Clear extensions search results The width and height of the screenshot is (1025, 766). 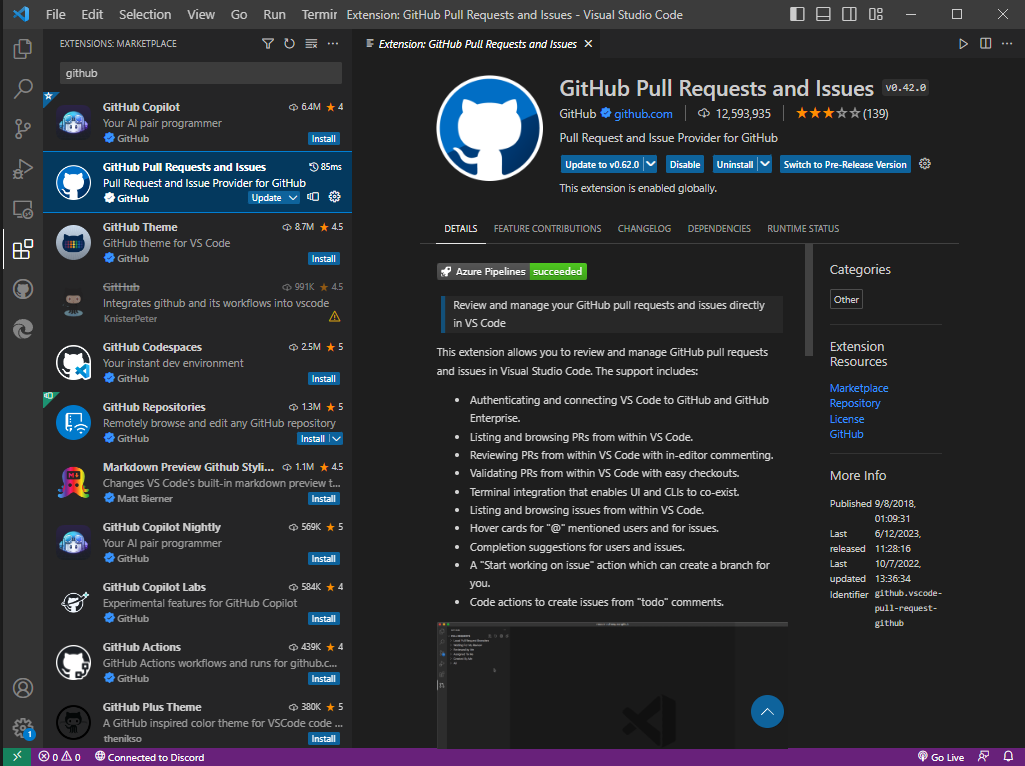pyautogui.click(x=311, y=44)
